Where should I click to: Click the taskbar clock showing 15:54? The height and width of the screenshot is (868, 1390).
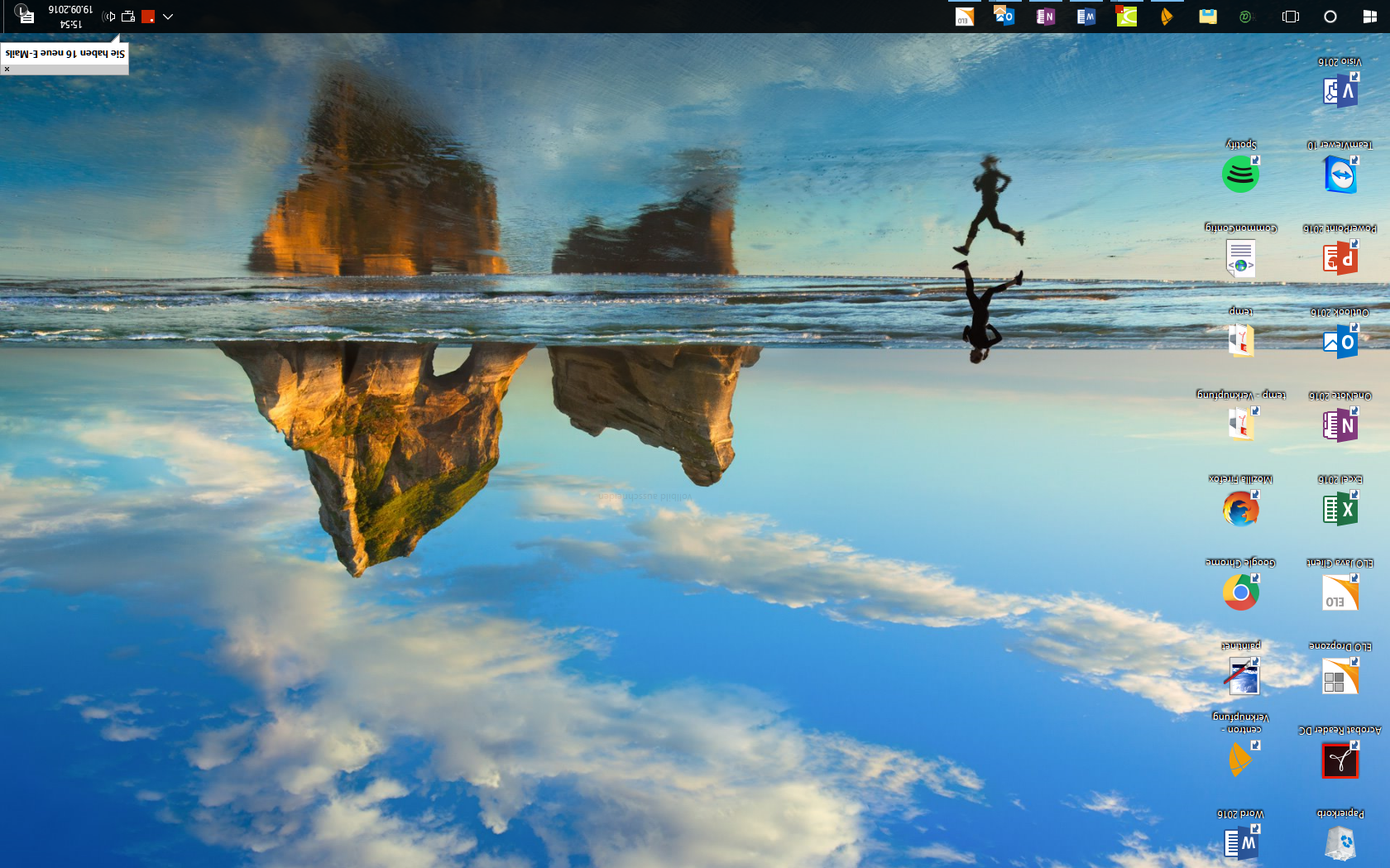(x=70, y=17)
